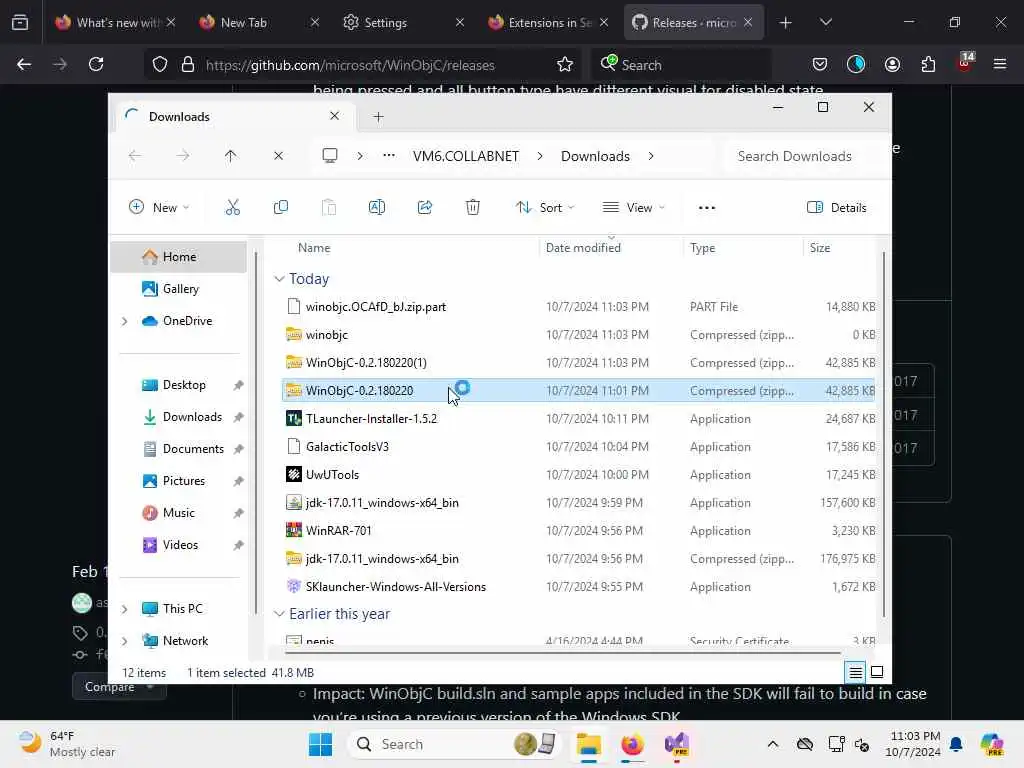Image resolution: width=1024 pixels, height=768 pixels.
Task: Open the See more ellipsis menu
Action: tap(707, 208)
